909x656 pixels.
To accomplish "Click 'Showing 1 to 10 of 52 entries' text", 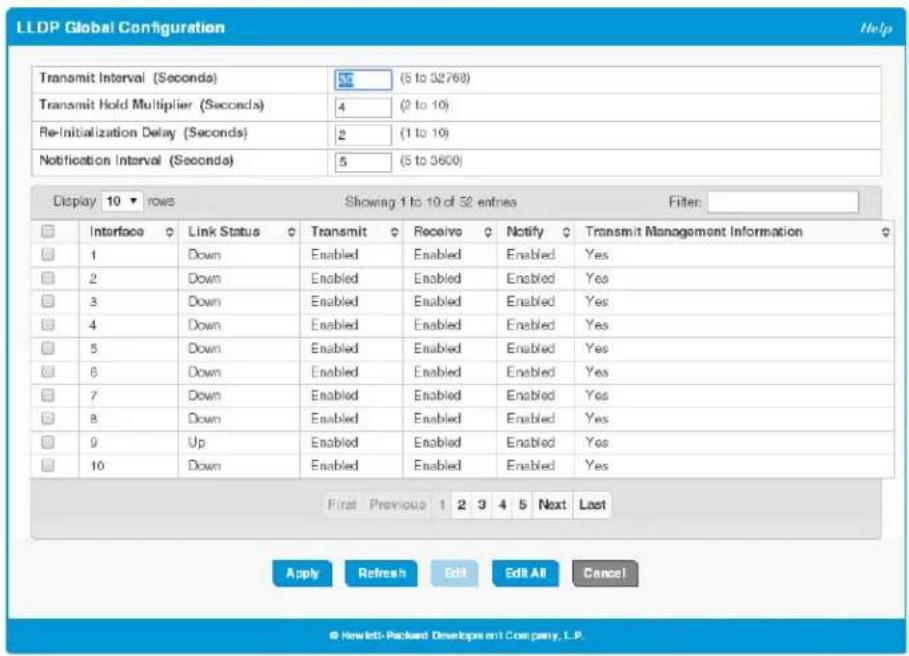I will [431, 202].
